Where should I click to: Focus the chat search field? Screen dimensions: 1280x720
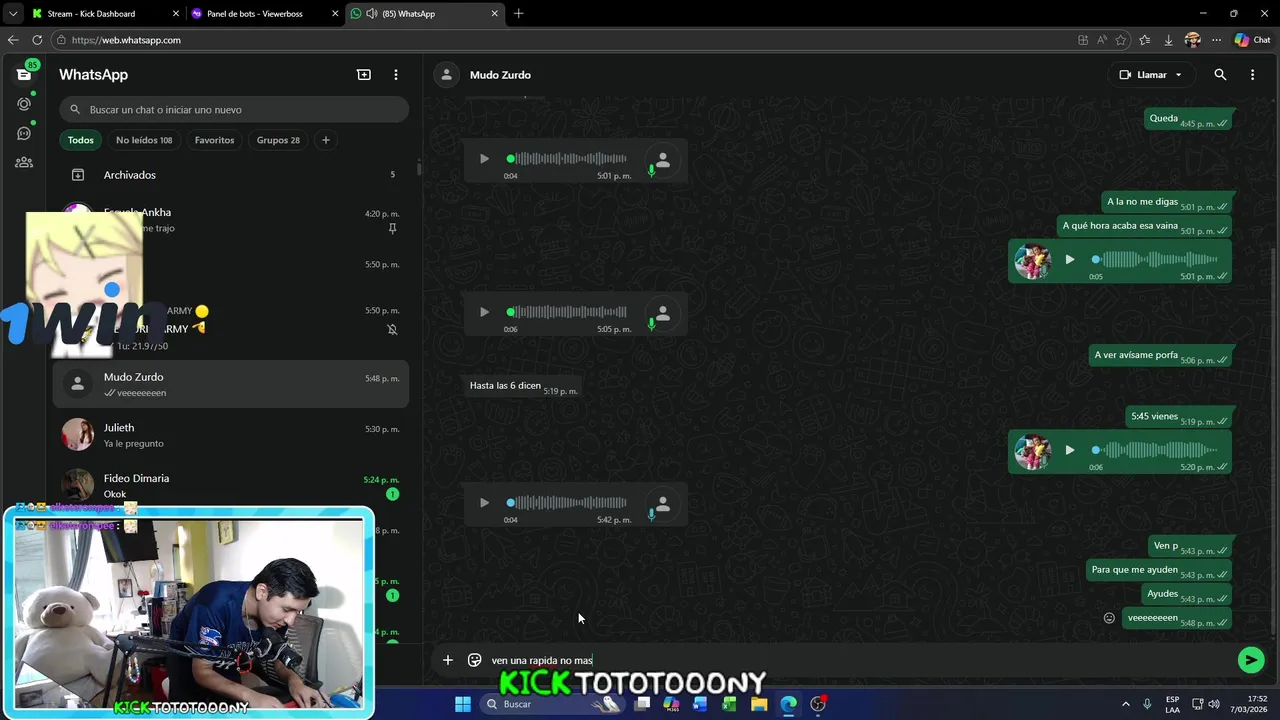(x=234, y=110)
